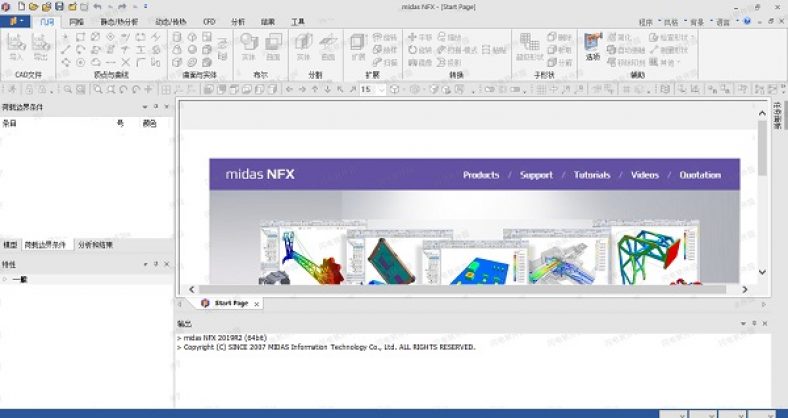Switch to the CFD ribbon tab
Screen dimensions: 788x418
point(209,22)
